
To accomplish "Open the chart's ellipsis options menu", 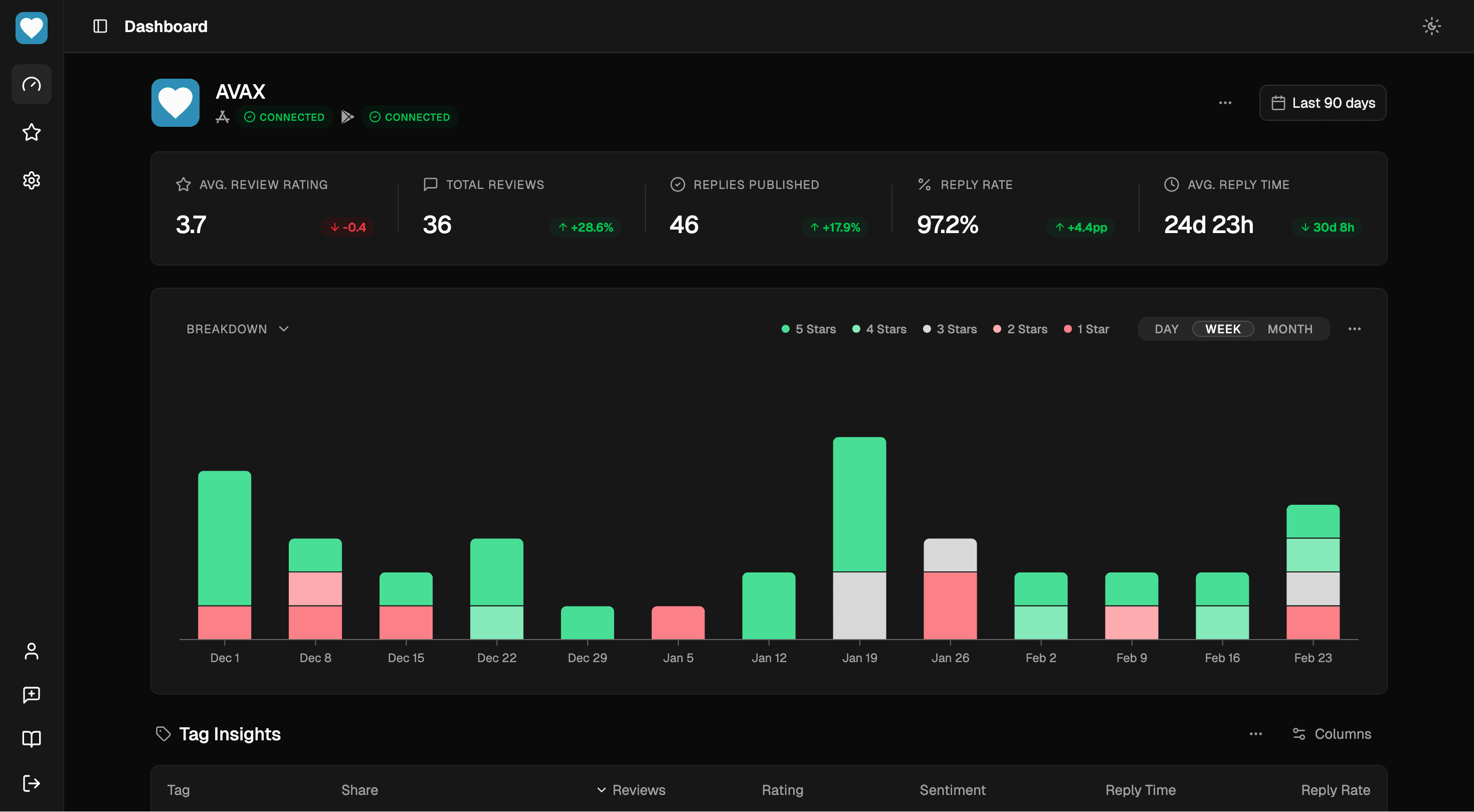I will click(x=1355, y=328).
